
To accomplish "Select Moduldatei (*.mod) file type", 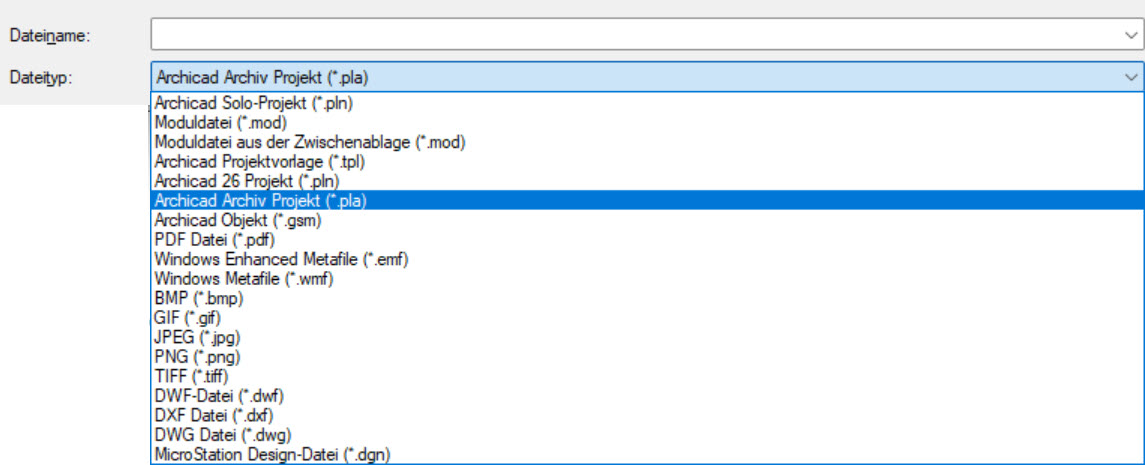I will click(646, 123).
